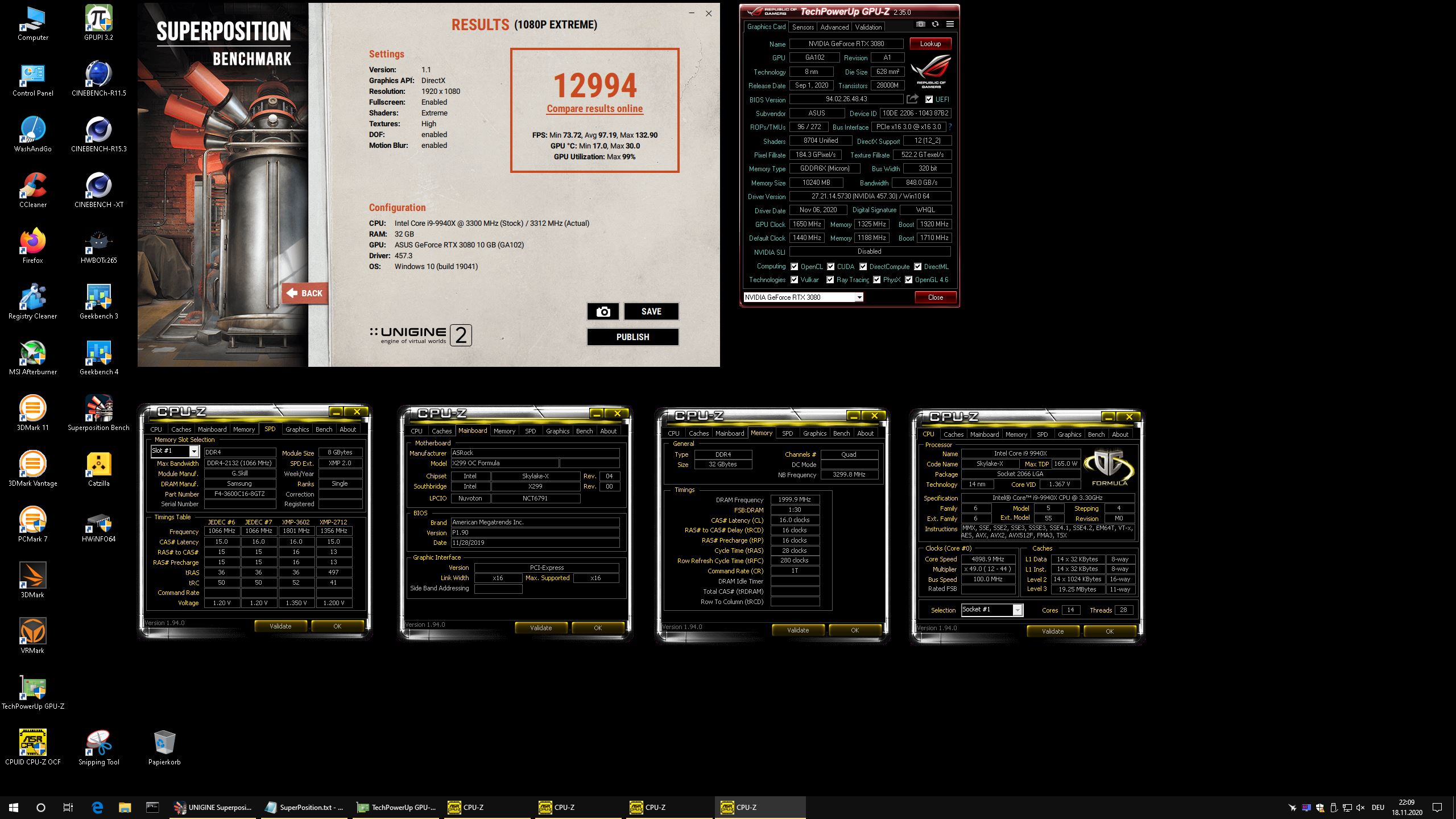Click PUBLISH button in Superposition
The width and height of the screenshot is (1456, 819).
click(632, 337)
